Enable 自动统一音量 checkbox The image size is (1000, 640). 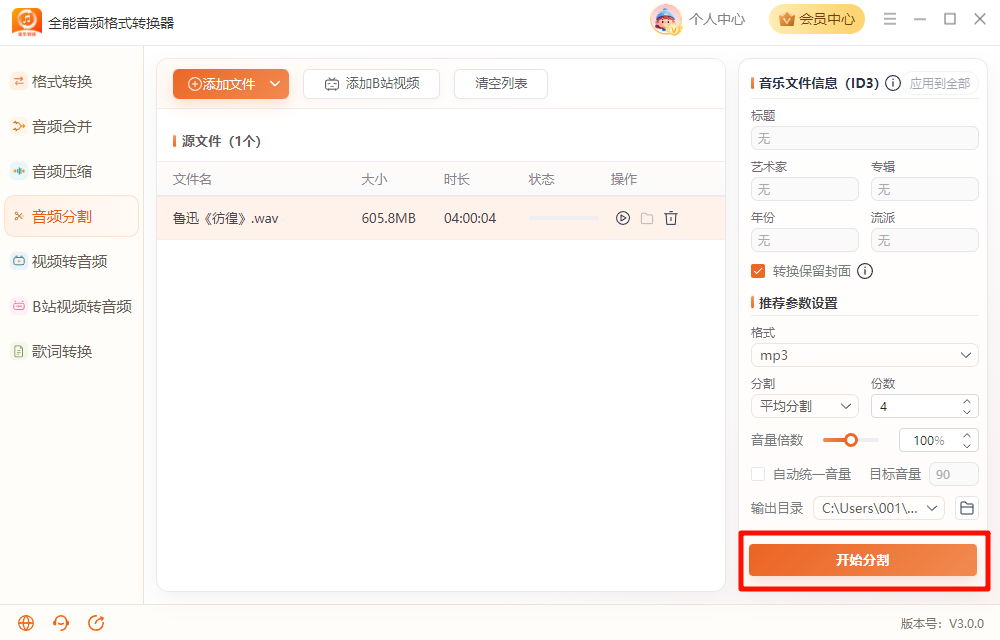tap(758, 474)
